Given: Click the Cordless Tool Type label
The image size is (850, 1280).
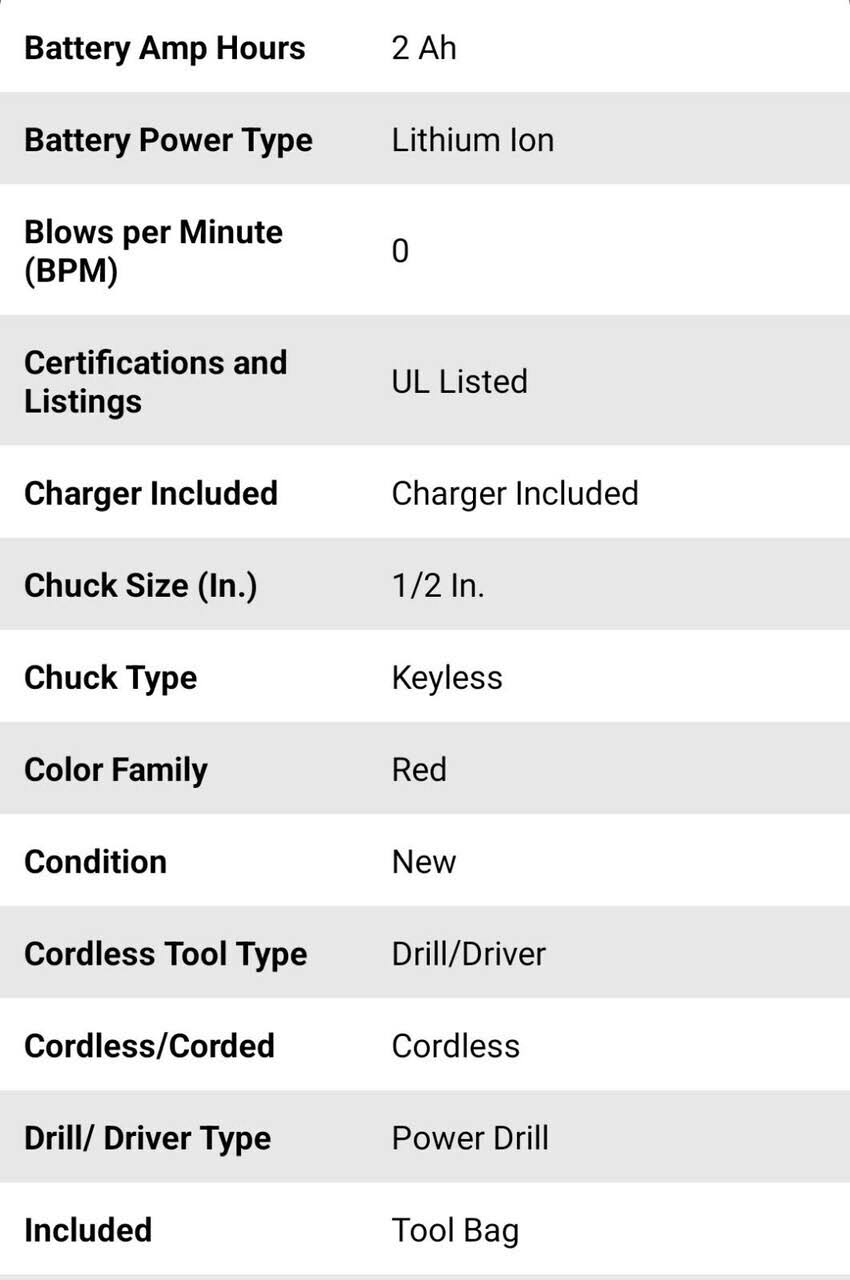Looking at the screenshot, I should tap(165, 954).
